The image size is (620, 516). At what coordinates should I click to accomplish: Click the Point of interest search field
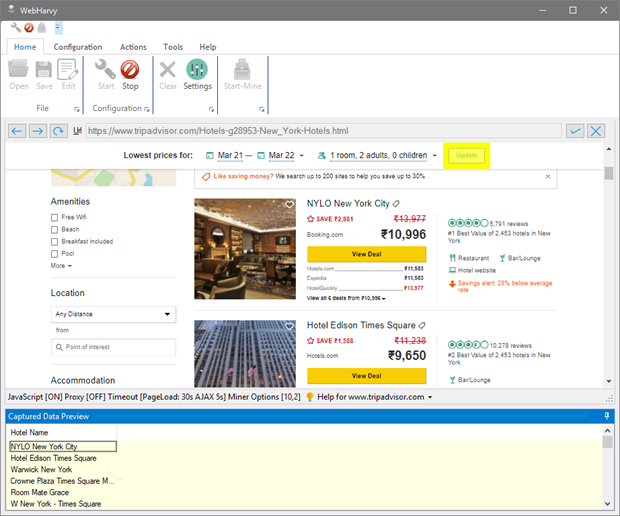(x=113, y=347)
